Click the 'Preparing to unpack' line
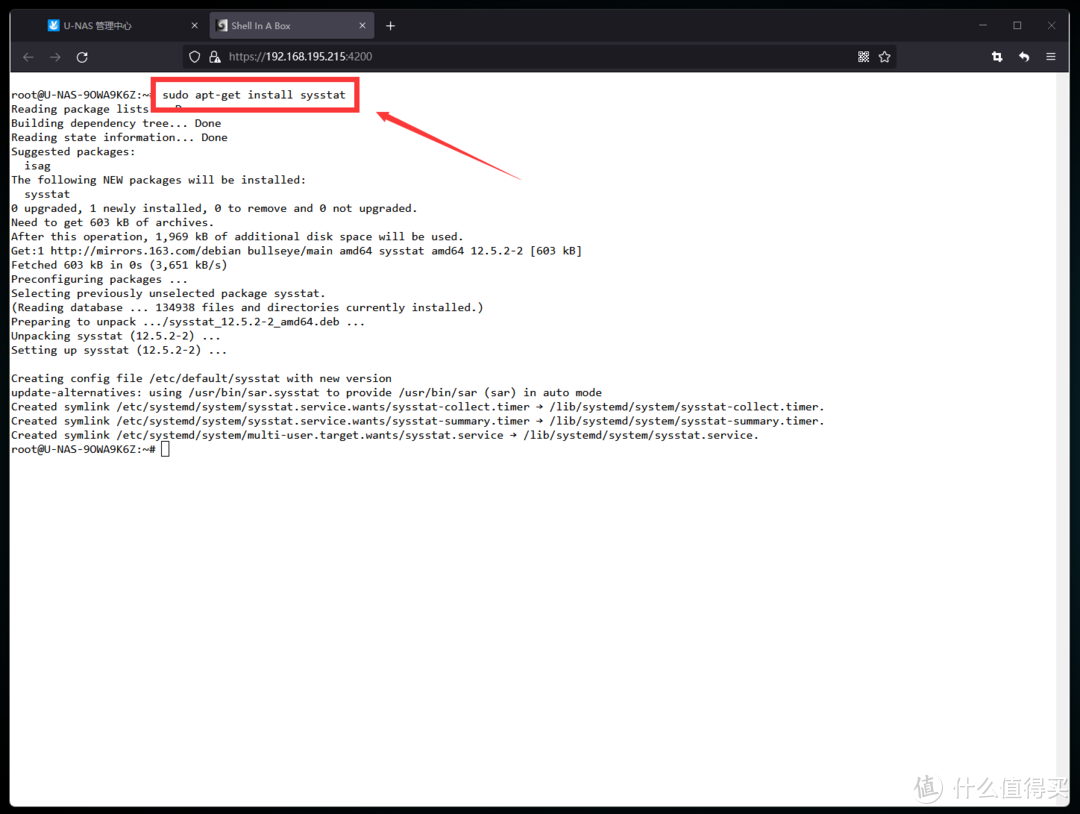This screenshot has width=1080, height=814. tap(187, 322)
